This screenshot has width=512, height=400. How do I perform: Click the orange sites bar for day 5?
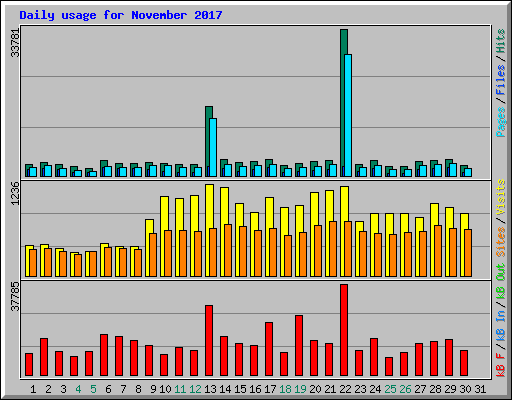(93, 264)
